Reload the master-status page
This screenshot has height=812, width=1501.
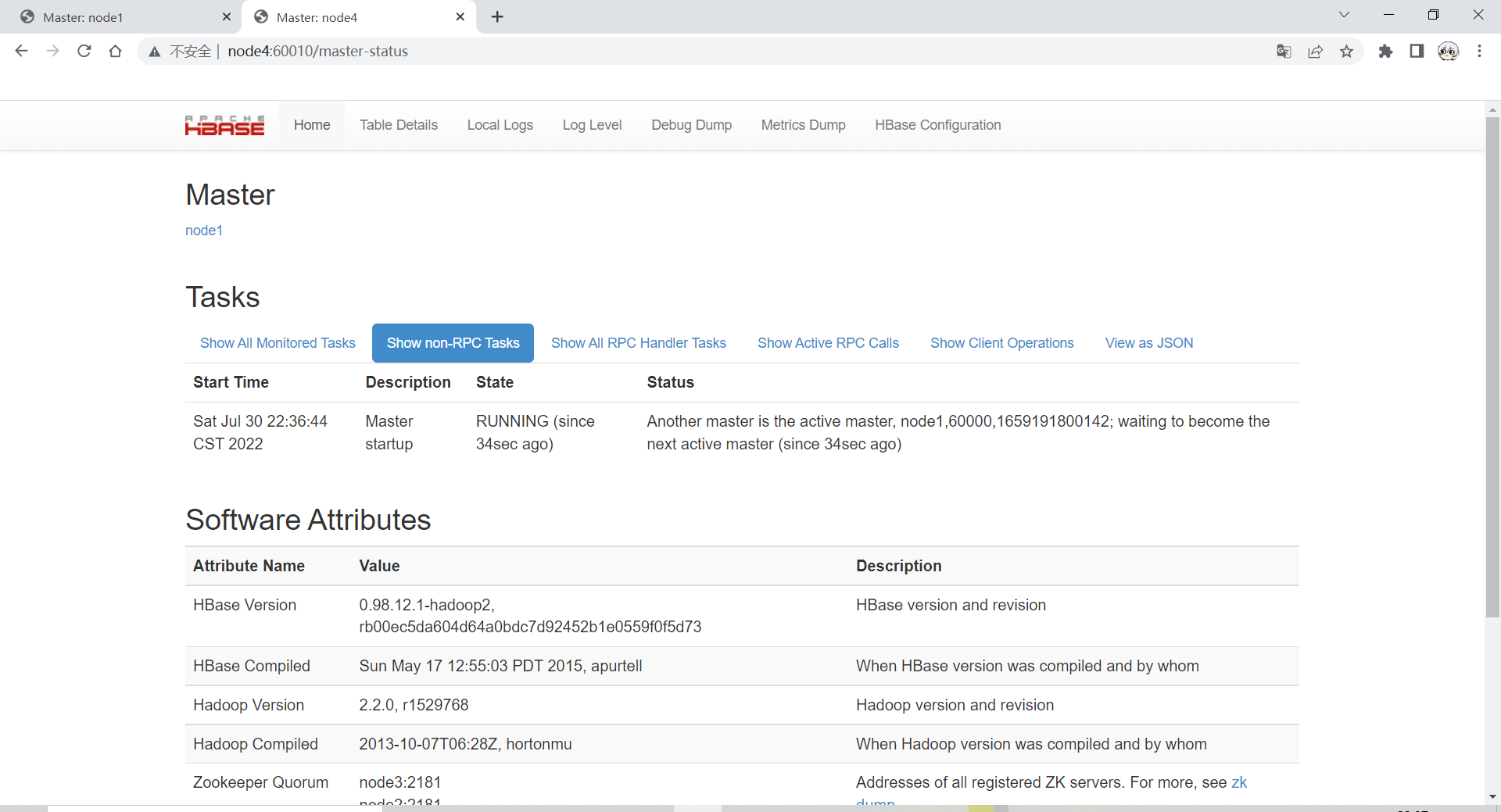coord(84,51)
